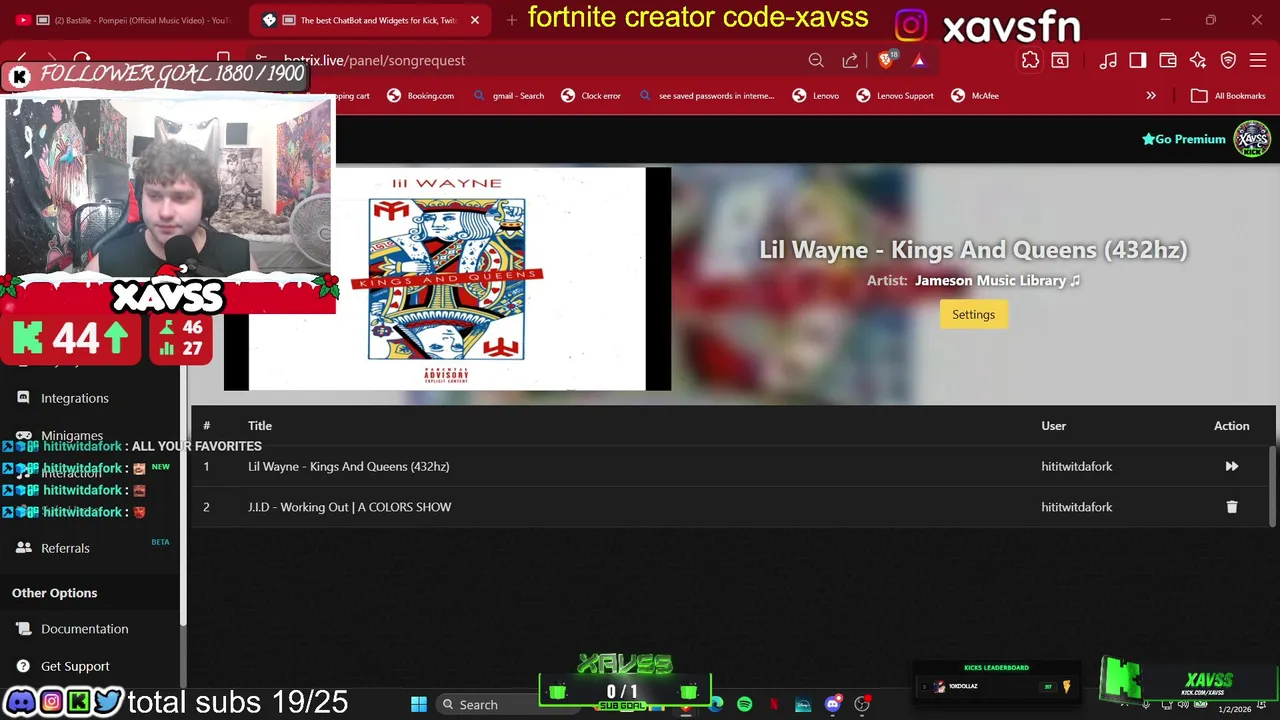
Task: Open the Booking.com bookmark
Action: tap(420, 96)
